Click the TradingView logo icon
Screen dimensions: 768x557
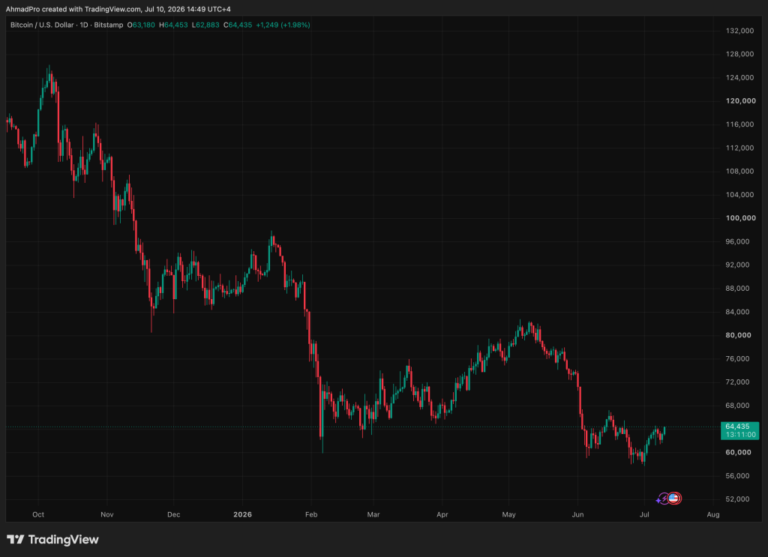point(15,539)
